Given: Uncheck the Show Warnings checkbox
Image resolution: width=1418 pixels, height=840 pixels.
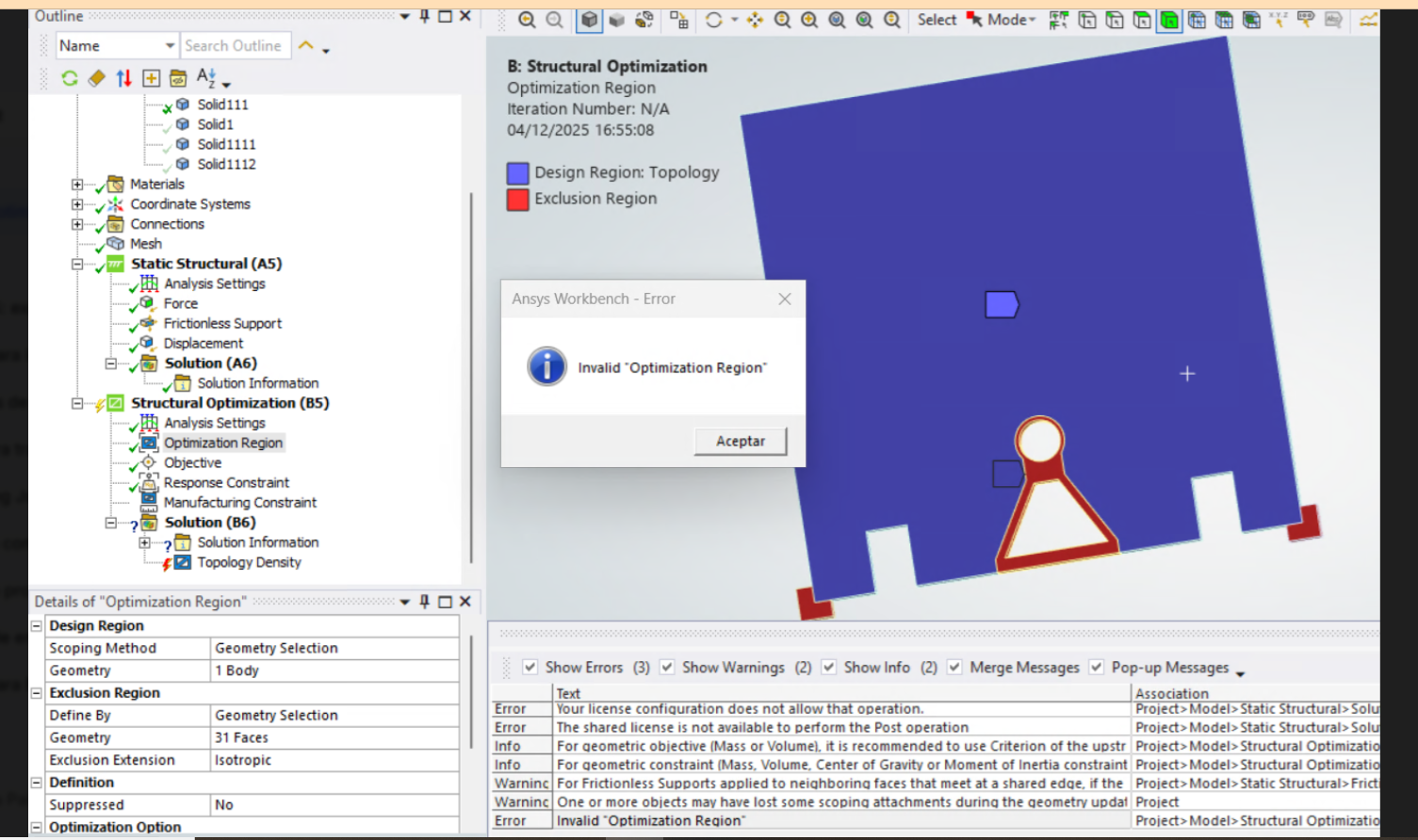Looking at the screenshot, I should pyautogui.click(x=667, y=667).
